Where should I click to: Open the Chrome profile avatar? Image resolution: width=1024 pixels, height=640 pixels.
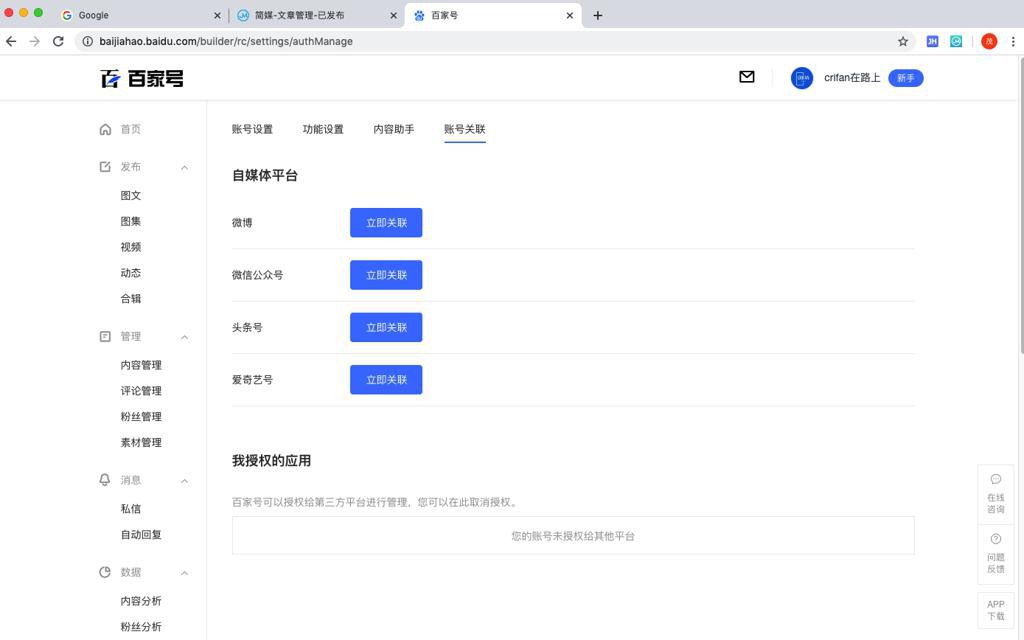989,41
